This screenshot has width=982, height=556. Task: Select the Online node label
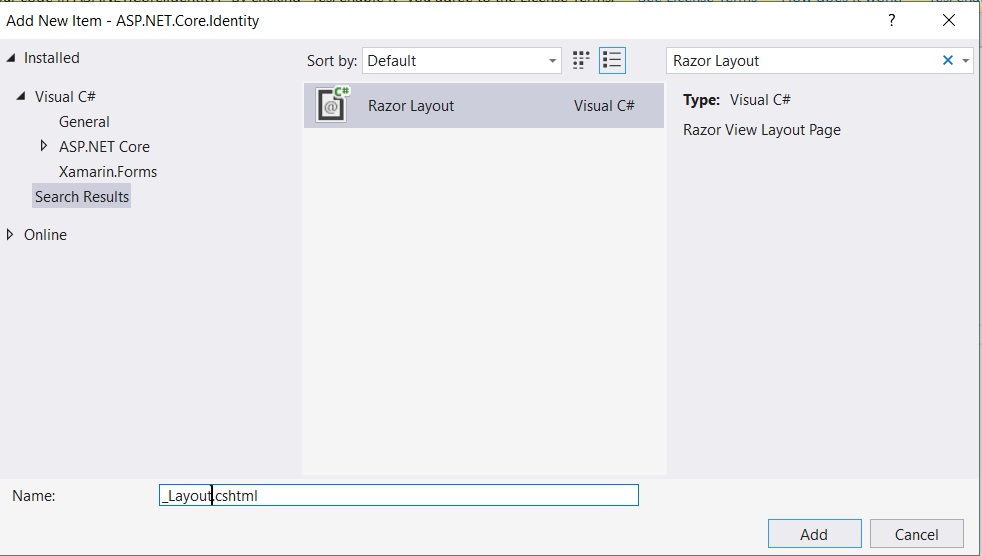[x=45, y=235]
